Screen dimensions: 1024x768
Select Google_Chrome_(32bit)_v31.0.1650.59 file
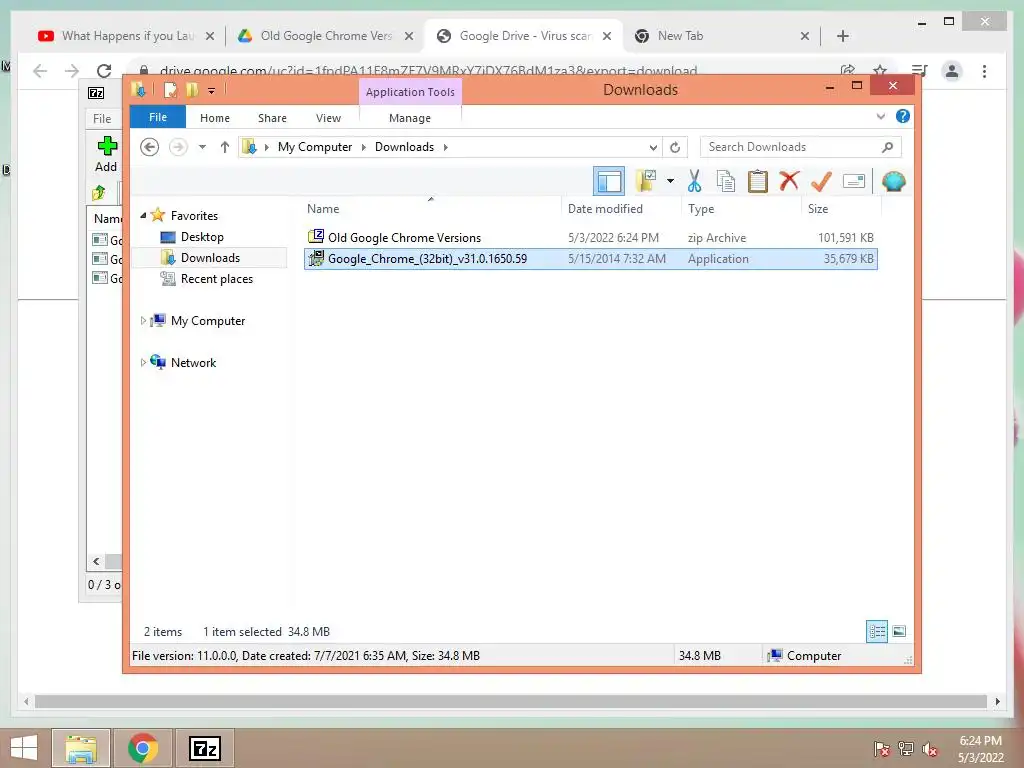click(590, 259)
